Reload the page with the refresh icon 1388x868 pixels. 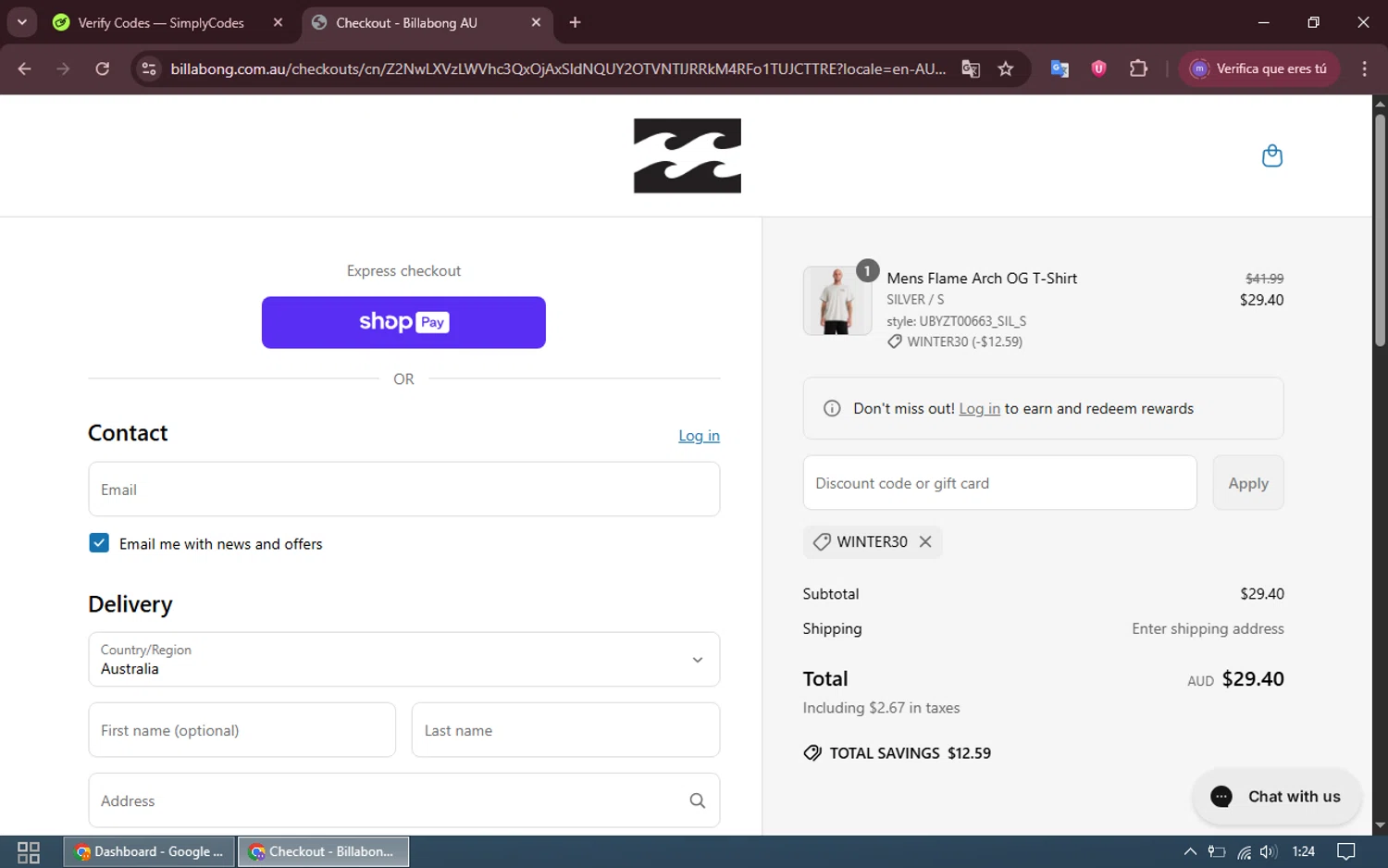[x=103, y=68]
